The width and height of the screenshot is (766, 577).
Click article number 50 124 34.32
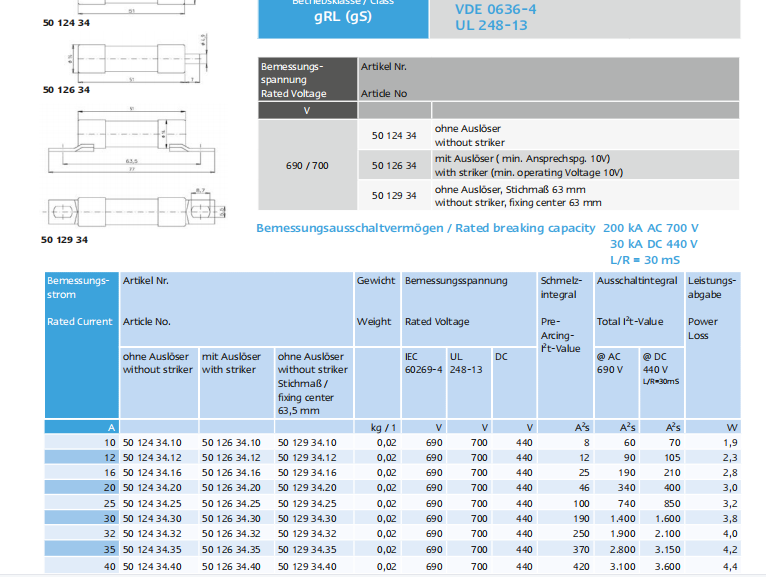pos(152,534)
